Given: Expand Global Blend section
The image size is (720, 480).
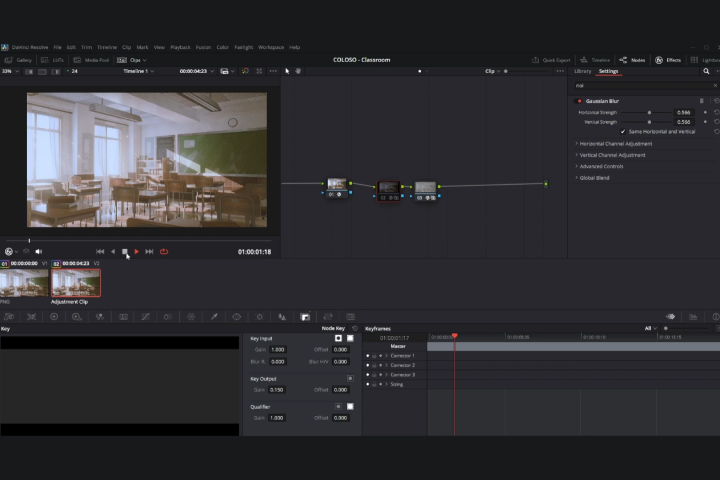Looking at the screenshot, I should 592,178.
